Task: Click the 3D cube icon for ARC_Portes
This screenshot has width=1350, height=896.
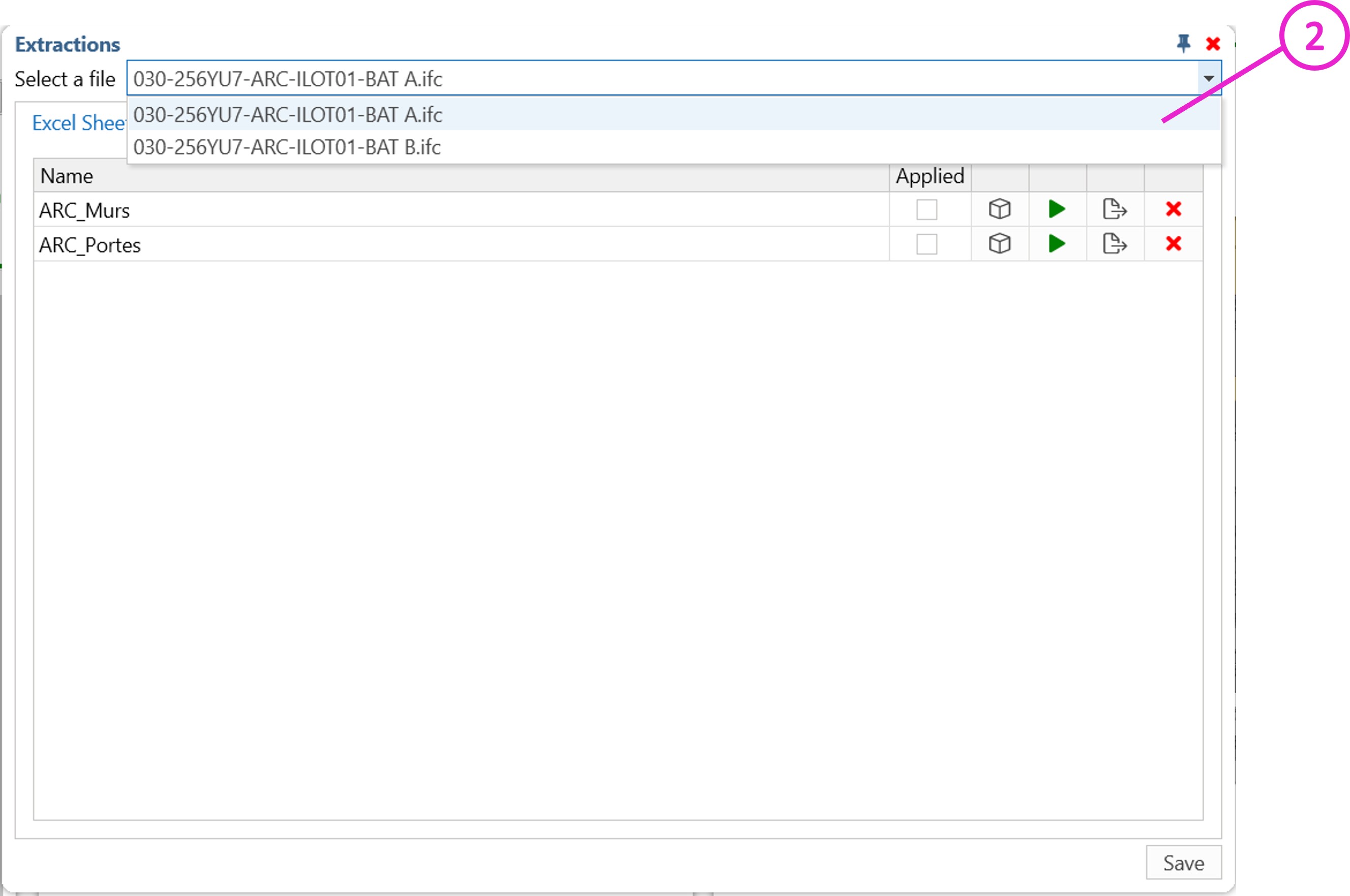Action: click(x=999, y=244)
